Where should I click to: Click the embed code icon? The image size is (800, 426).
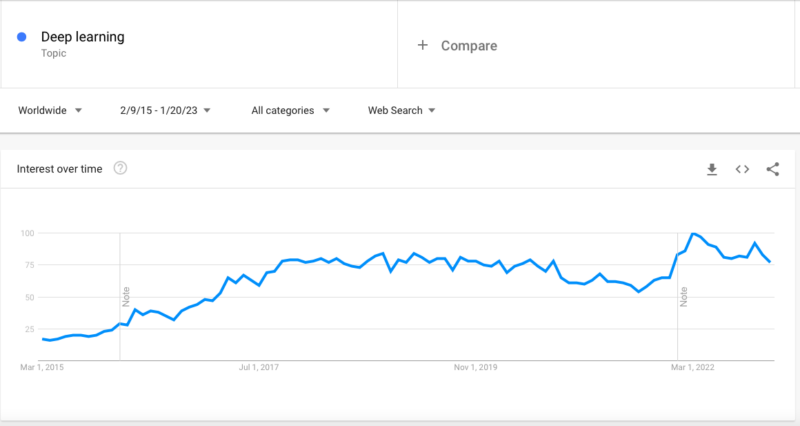pyautogui.click(x=742, y=169)
